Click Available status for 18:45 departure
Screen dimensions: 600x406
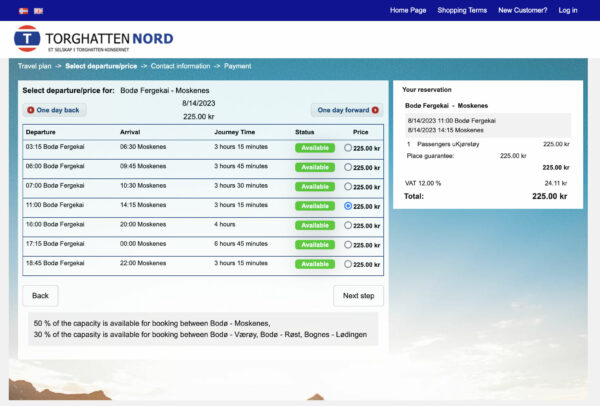tap(315, 264)
